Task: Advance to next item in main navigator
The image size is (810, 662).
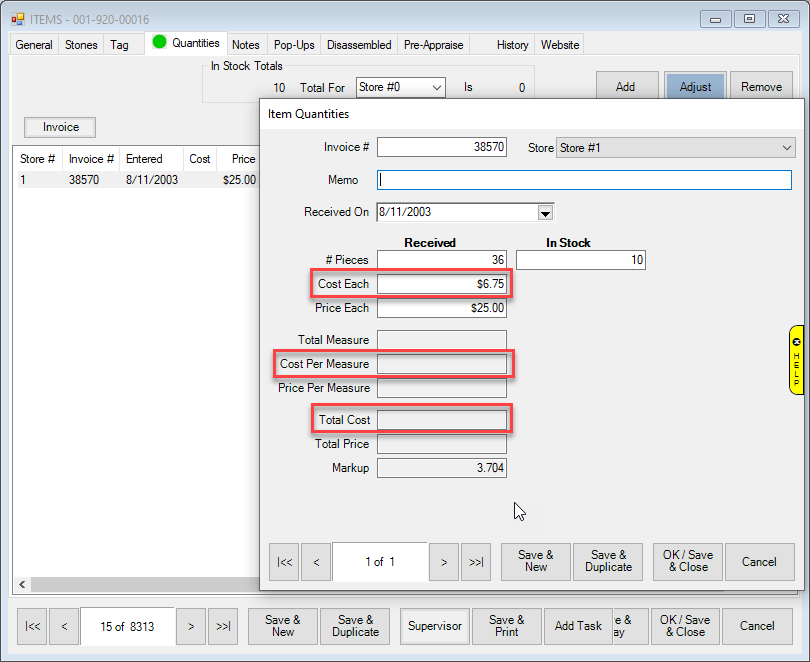Action: [191, 626]
